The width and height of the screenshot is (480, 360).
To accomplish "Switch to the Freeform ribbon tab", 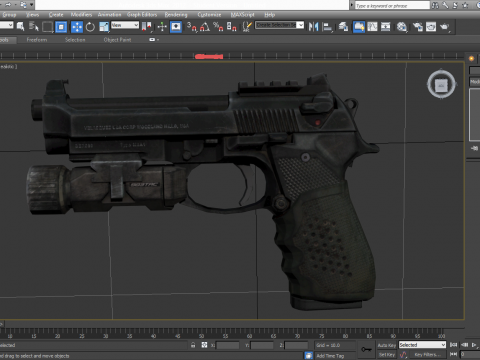I will point(37,40).
